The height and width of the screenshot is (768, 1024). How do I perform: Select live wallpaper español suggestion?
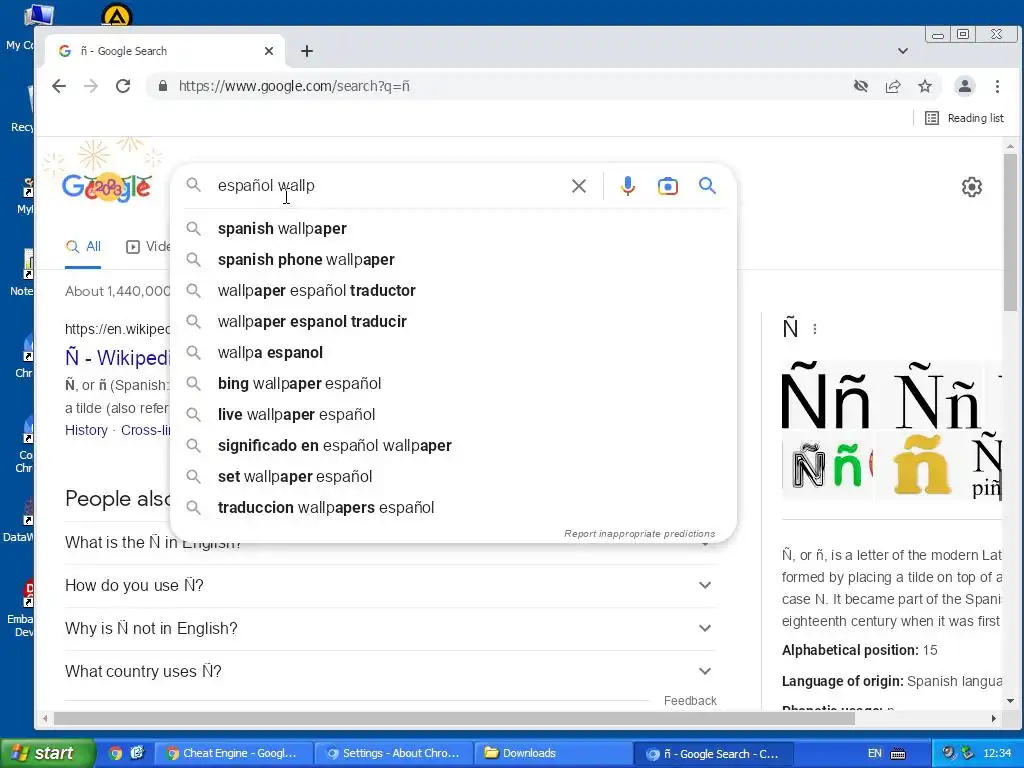pyautogui.click(x=453, y=415)
